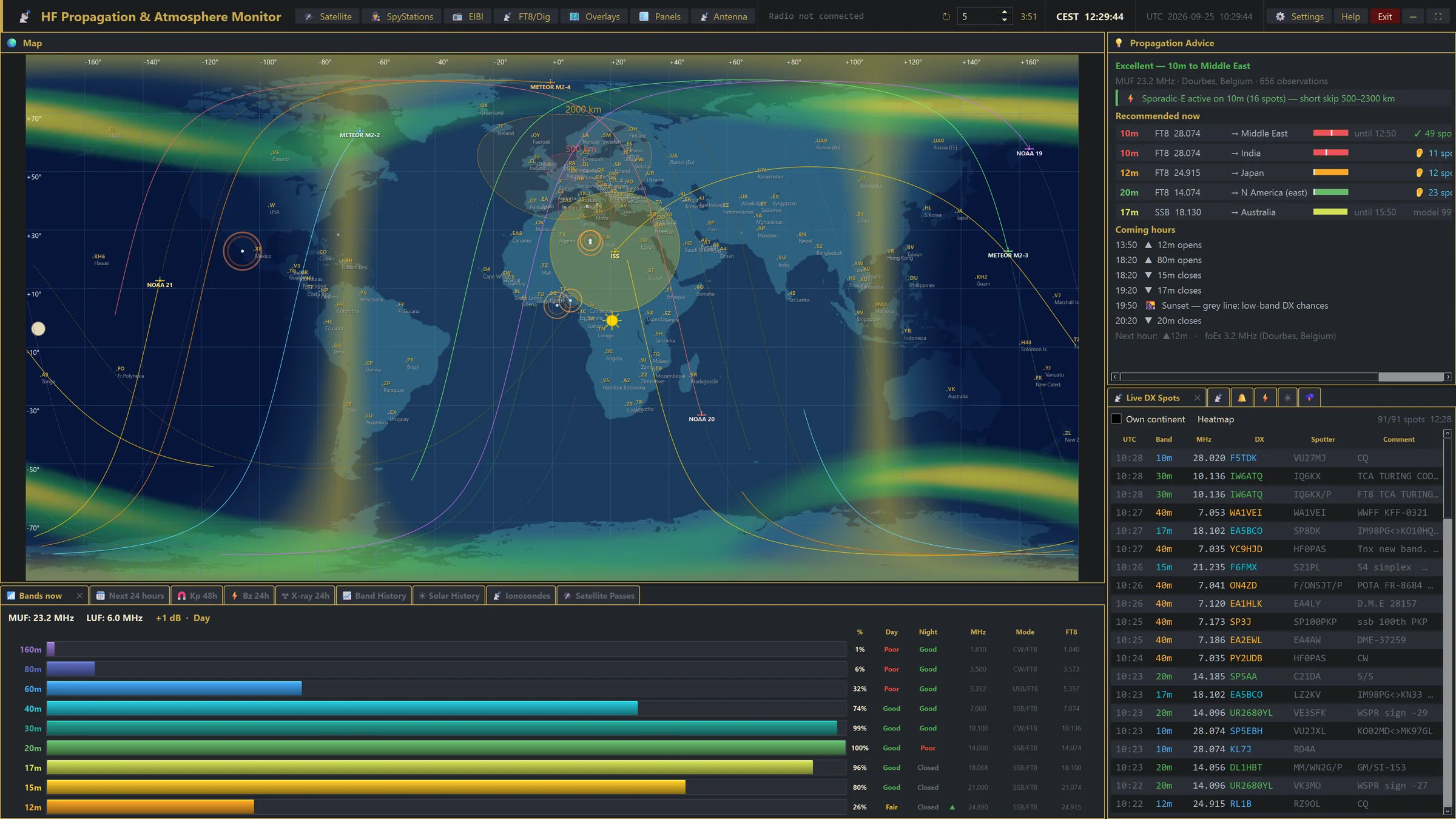The height and width of the screenshot is (819, 1456).
Task: Open the storm cloud icon tab
Action: (1310, 398)
